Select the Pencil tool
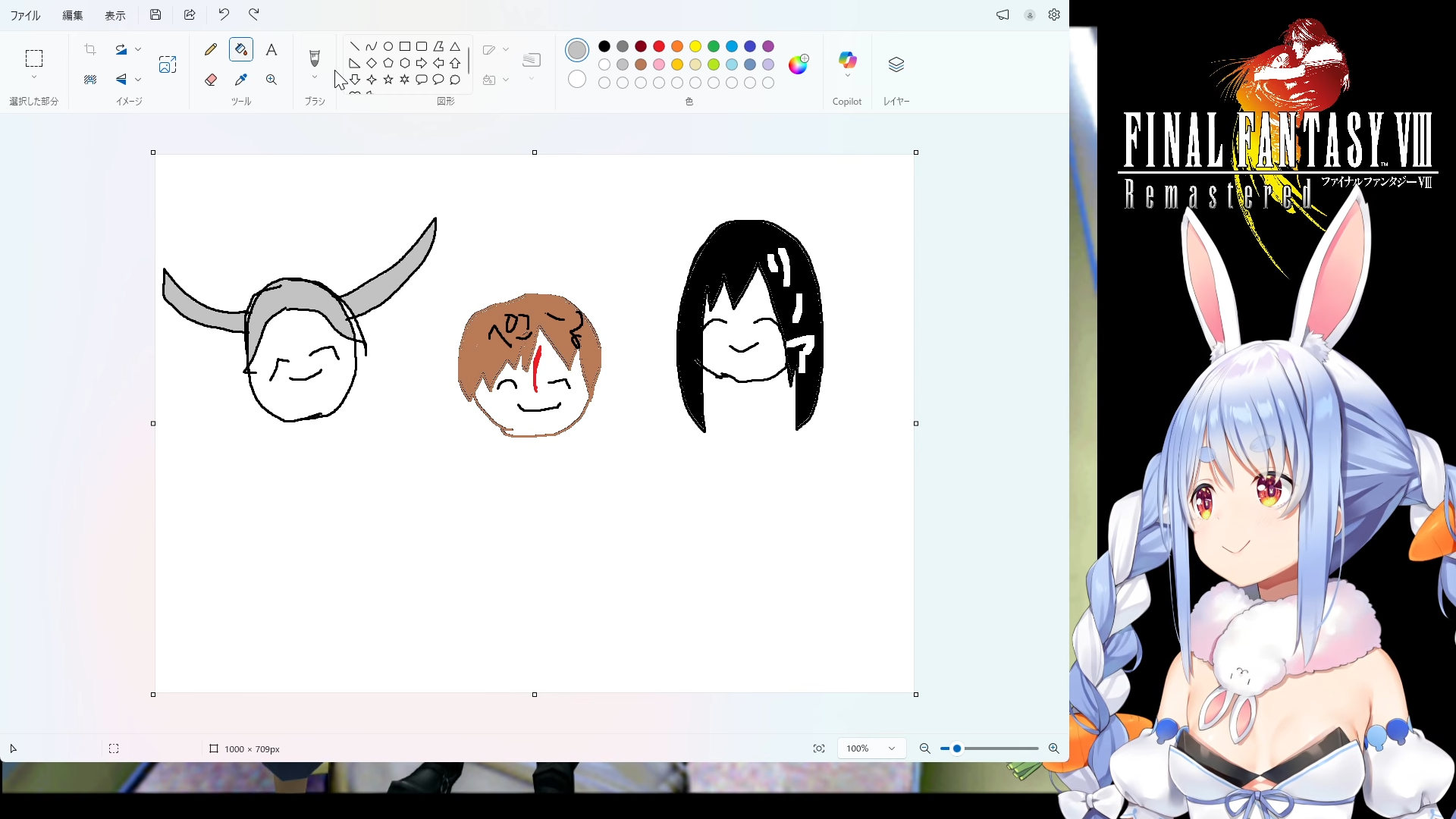The image size is (1456, 819). [211, 50]
